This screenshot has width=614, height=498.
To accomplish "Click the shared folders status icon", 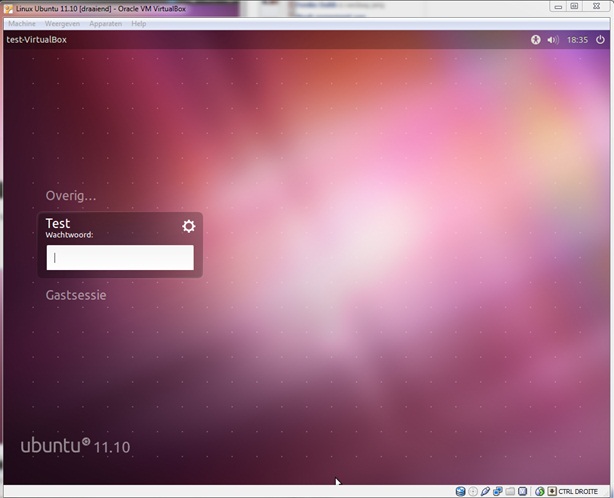I will pos(510,491).
